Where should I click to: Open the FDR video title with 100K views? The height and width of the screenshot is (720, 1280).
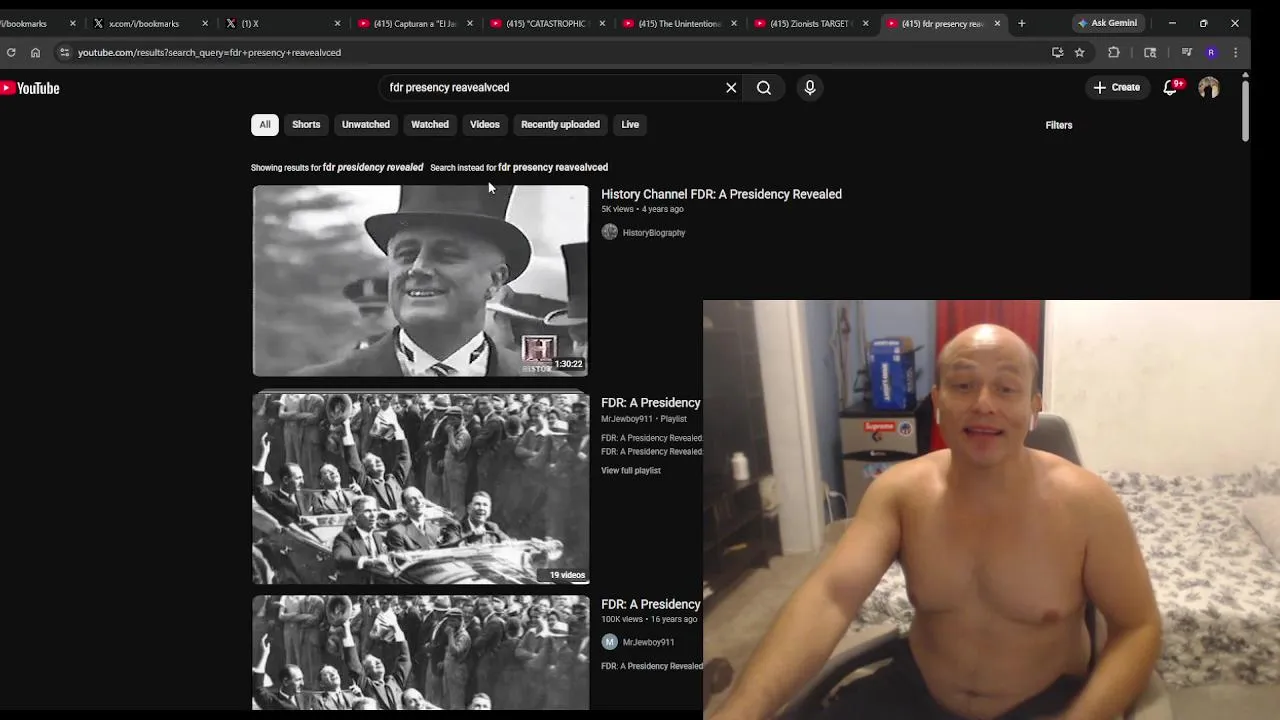point(651,604)
